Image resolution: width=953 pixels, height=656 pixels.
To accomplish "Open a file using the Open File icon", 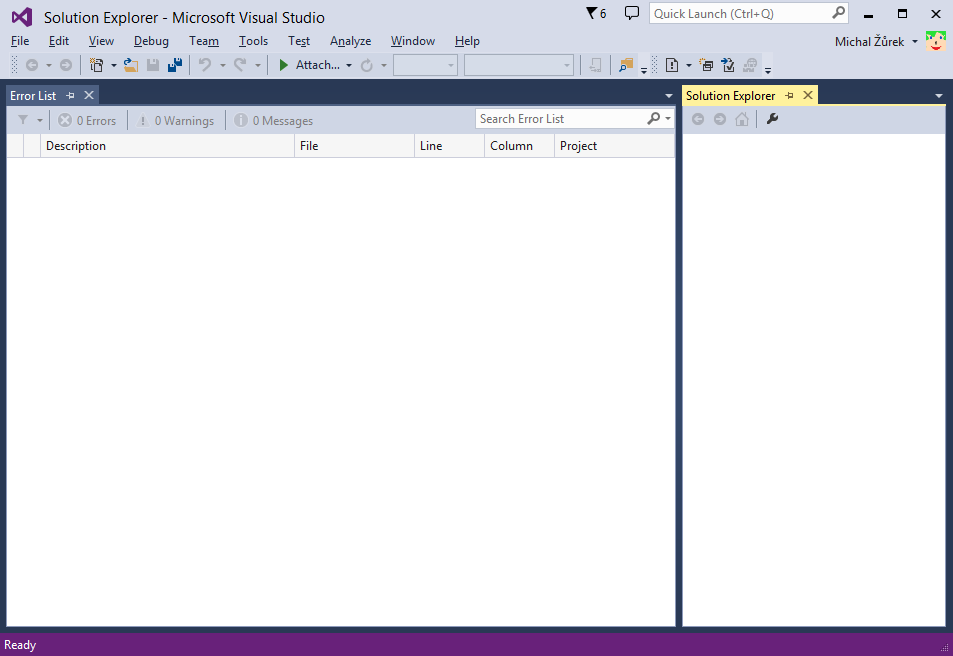I will point(131,65).
